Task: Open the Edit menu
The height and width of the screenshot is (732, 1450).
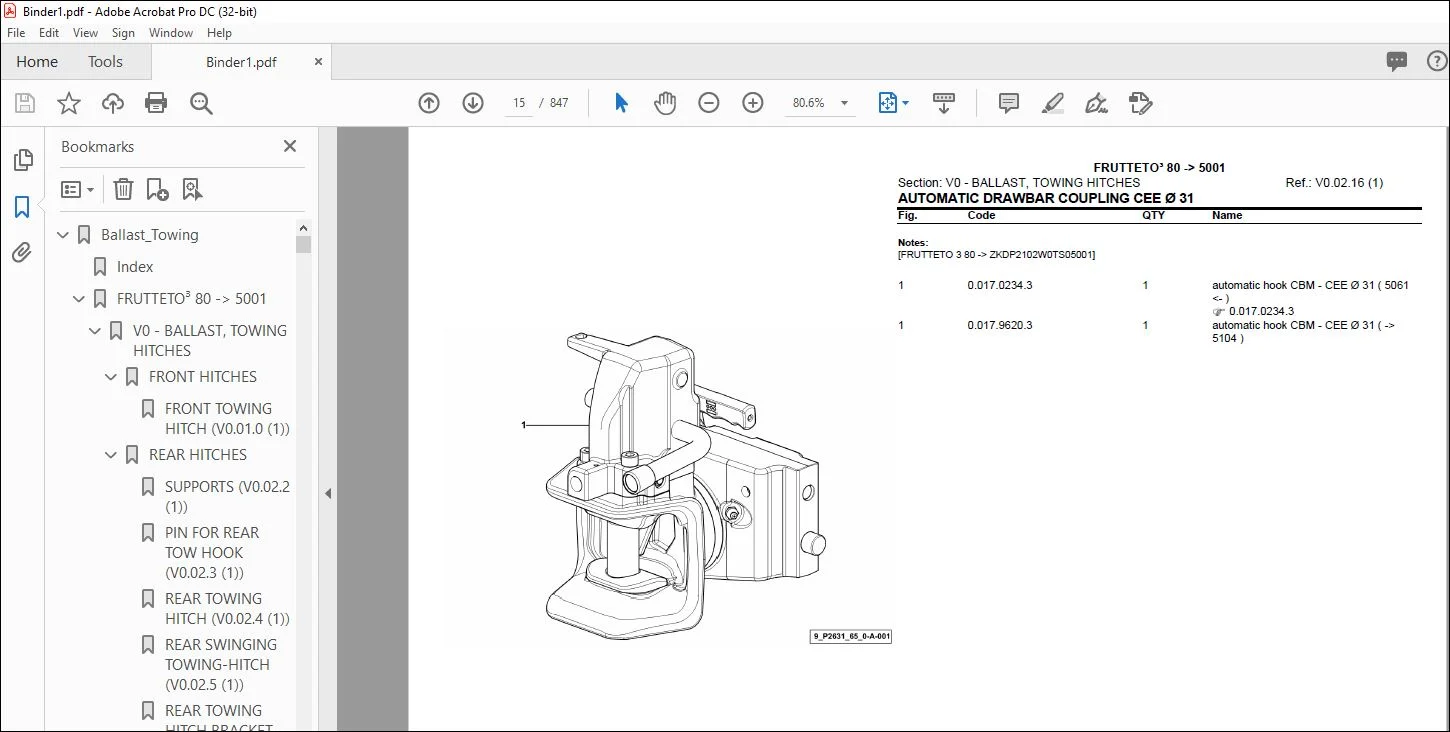Action: 49,33
